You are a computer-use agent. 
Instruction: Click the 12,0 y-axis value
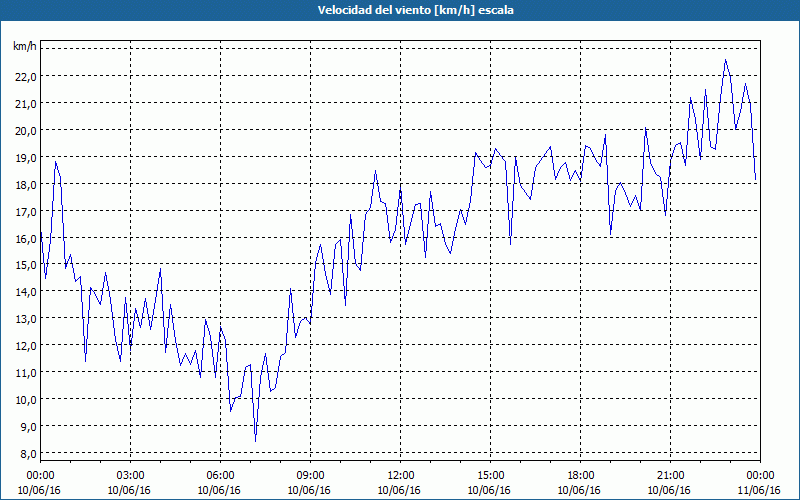26,346
